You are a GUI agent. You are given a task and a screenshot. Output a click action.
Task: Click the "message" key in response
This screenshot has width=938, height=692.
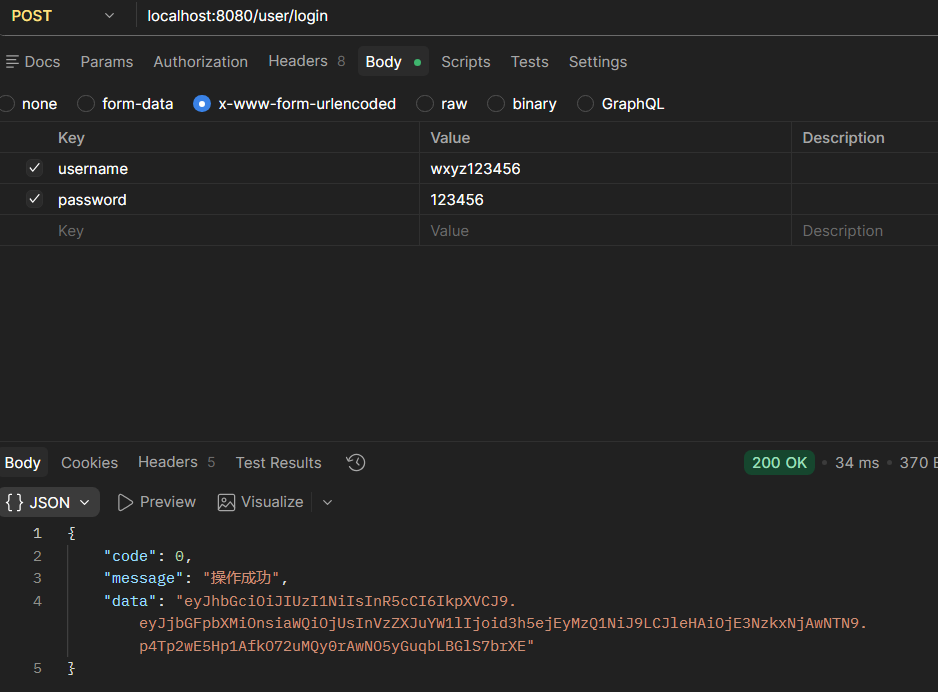click(144, 578)
